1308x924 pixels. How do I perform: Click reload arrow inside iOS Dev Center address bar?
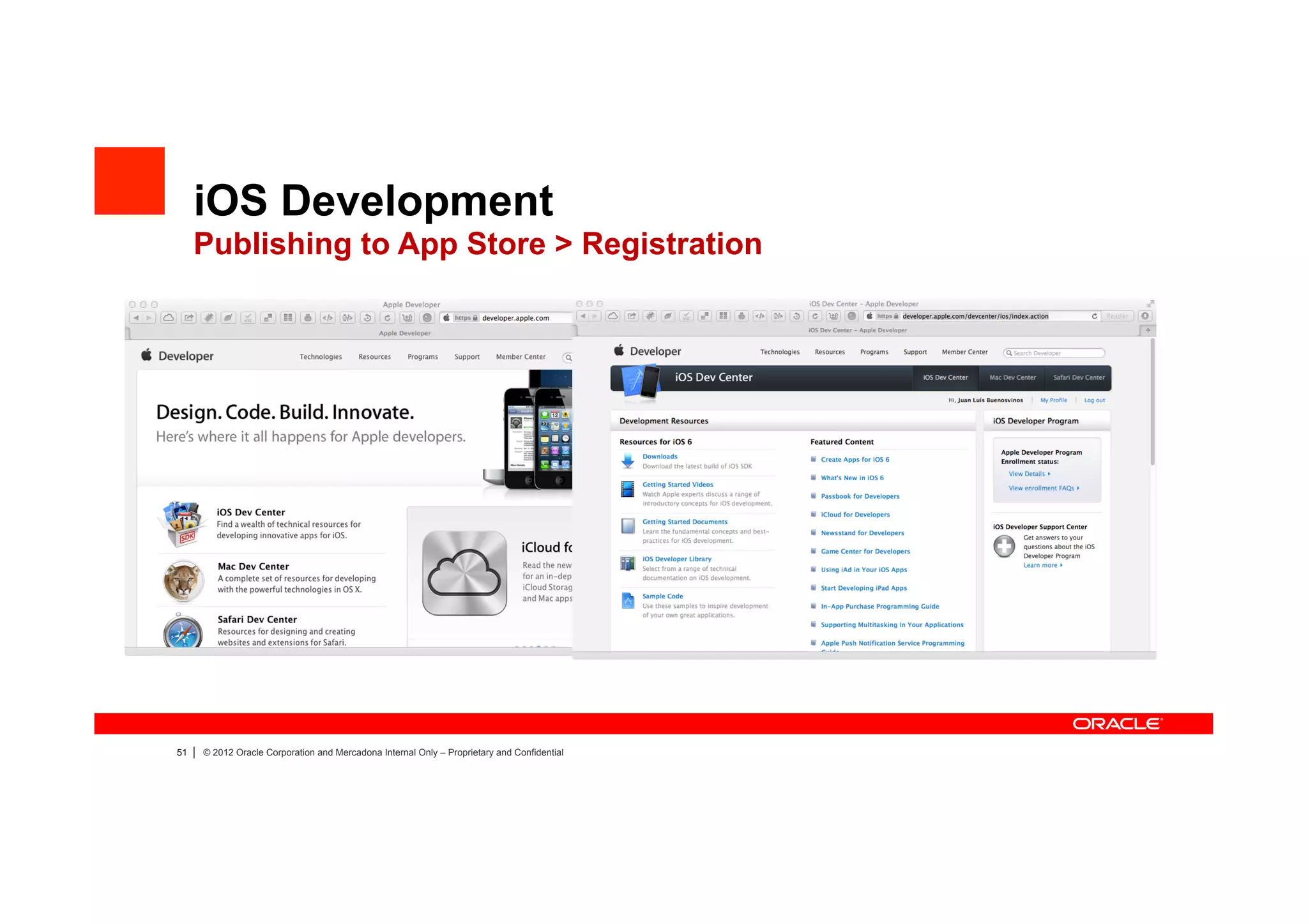tap(1094, 316)
